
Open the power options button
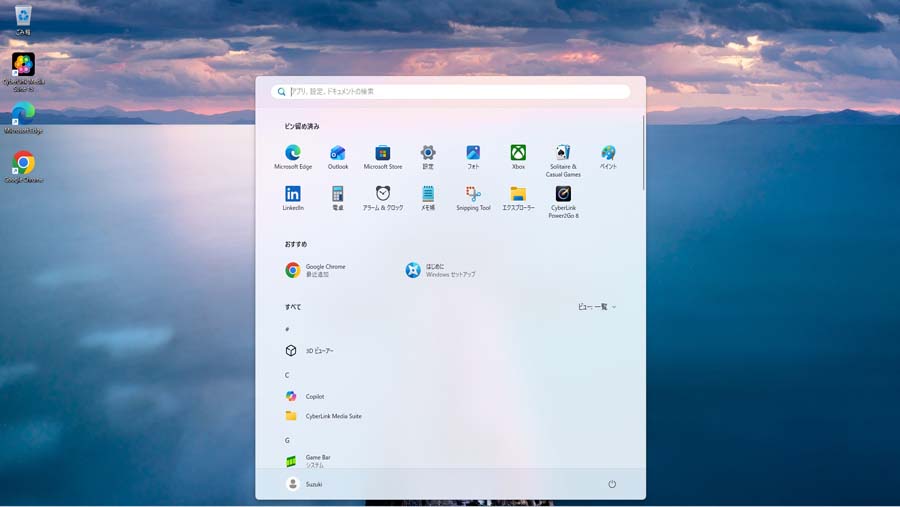(x=612, y=484)
